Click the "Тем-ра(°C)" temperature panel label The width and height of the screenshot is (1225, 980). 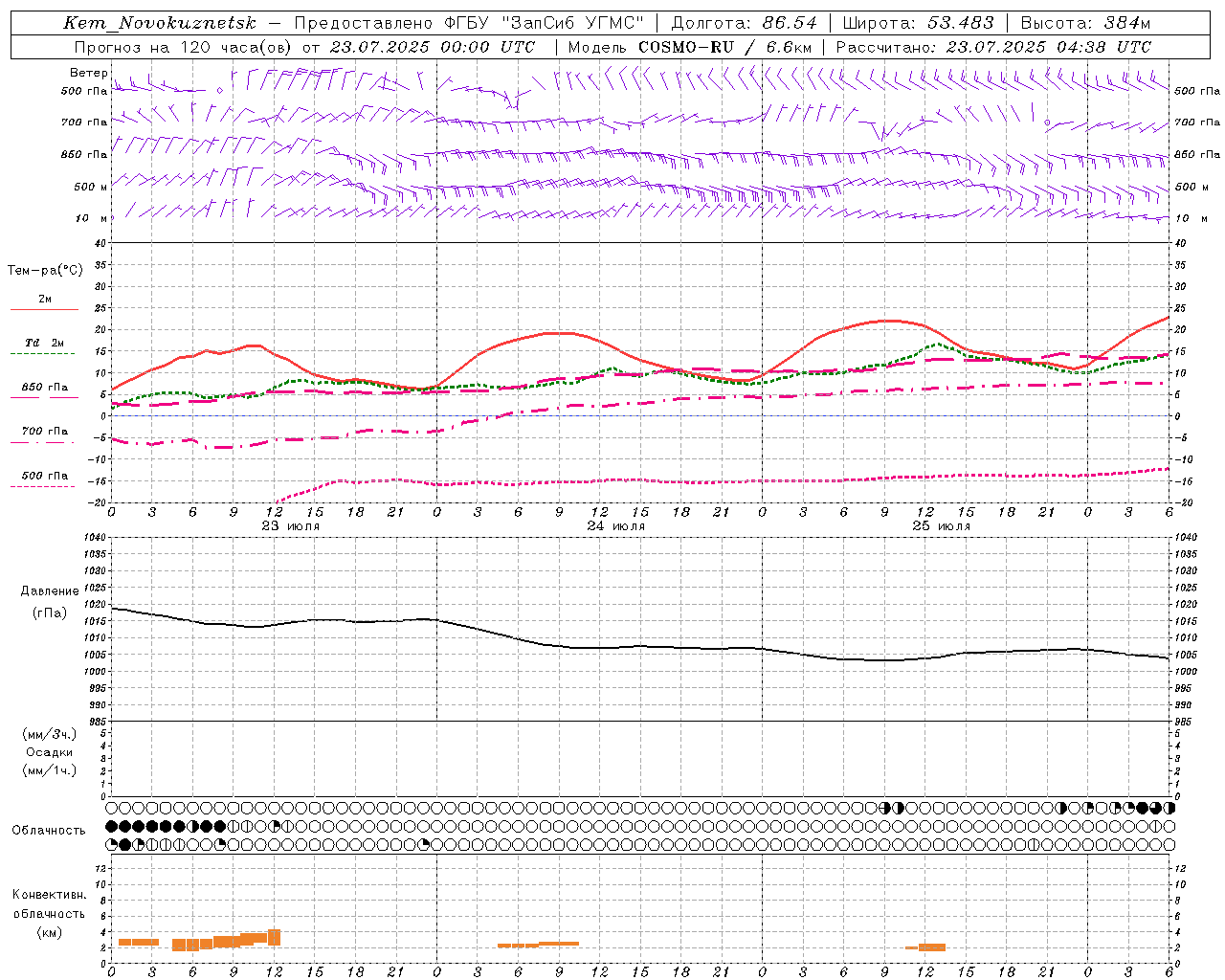coord(45,271)
